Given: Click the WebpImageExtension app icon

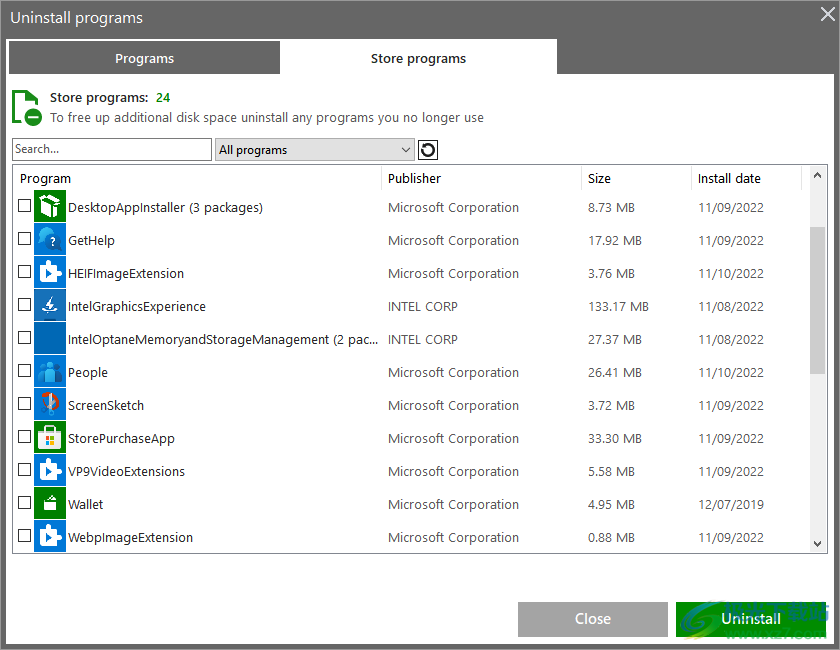Looking at the screenshot, I should click(x=50, y=536).
